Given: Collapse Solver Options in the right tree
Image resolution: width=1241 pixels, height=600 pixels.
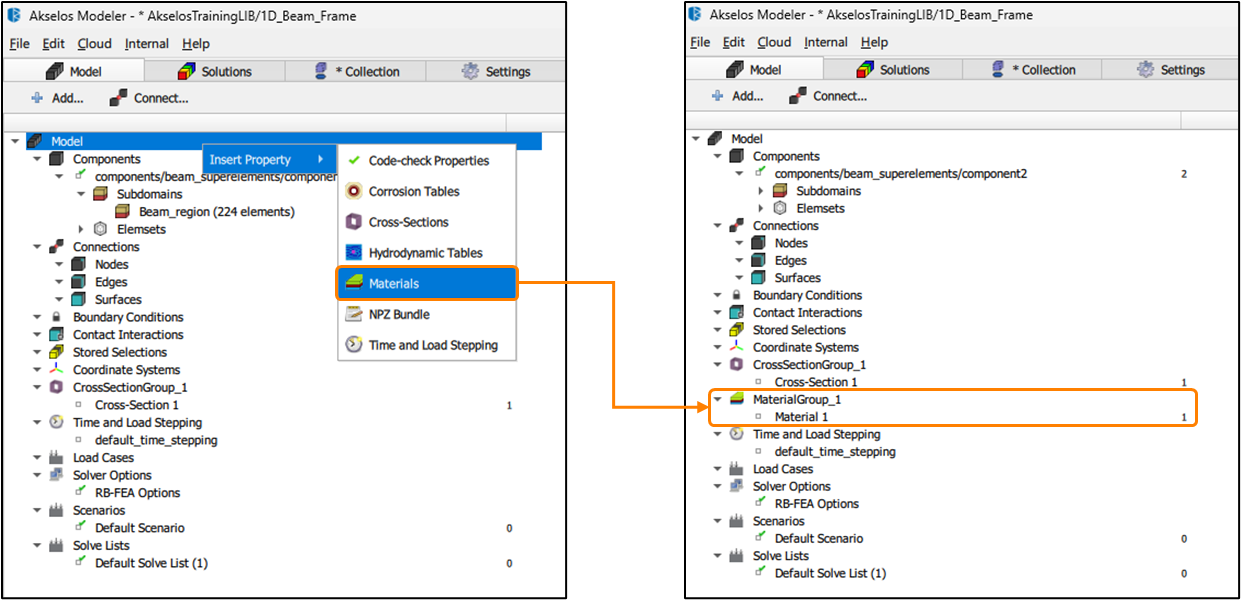Looking at the screenshot, I should pyautogui.click(x=717, y=486).
